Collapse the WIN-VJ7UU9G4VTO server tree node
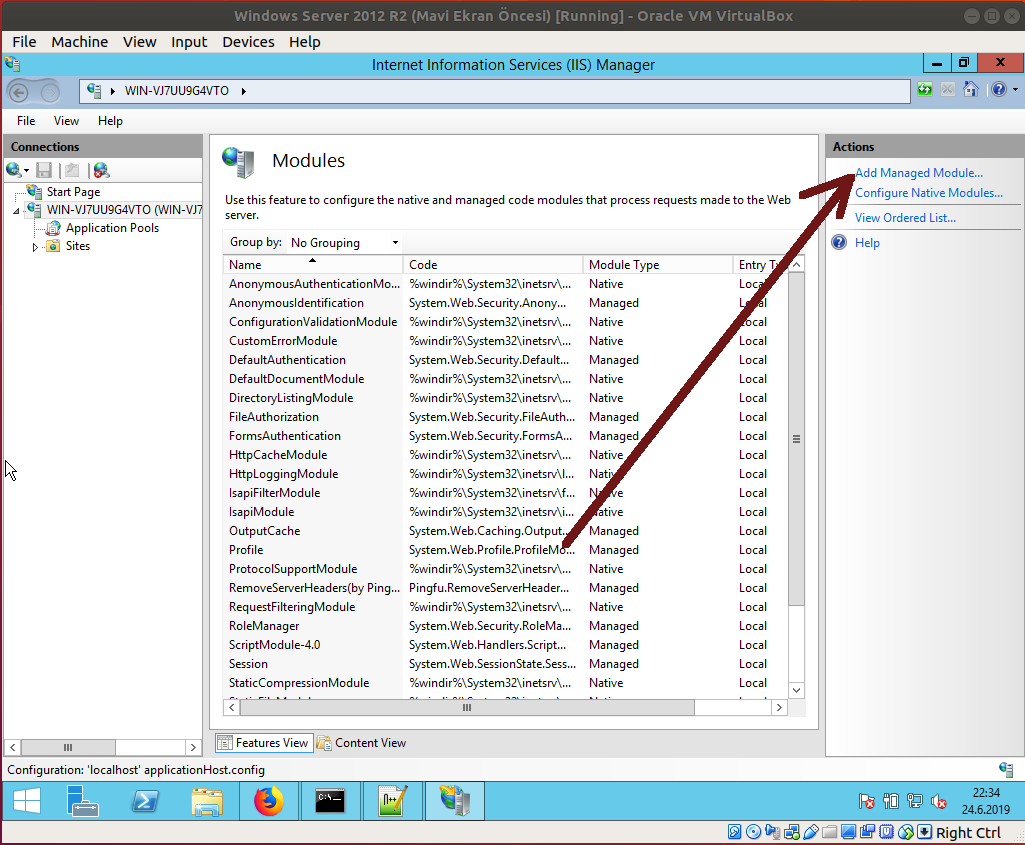Image resolution: width=1025 pixels, height=845 pixels. pos(16,211)
